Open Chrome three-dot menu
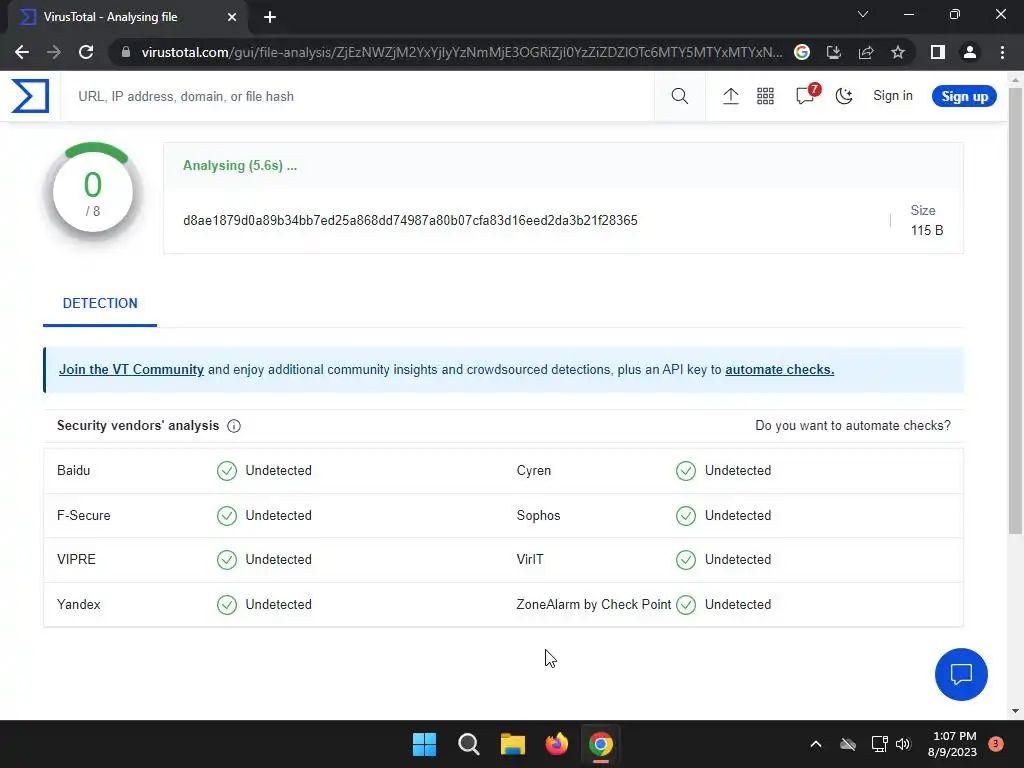The image size is (1024, 768). [x=1002, y=52]
